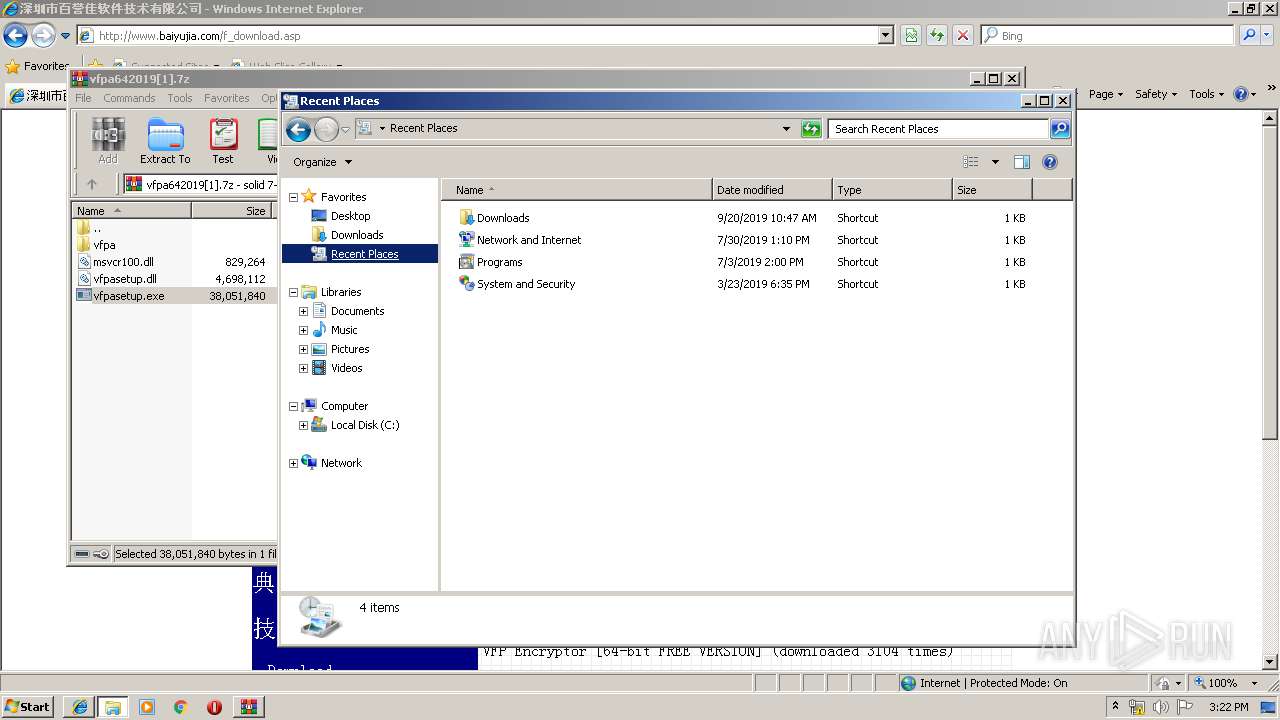Viewport: 1280px width, 720px height.
Task: Click IE compatibility view icon
Action: (x=911, y=36)
